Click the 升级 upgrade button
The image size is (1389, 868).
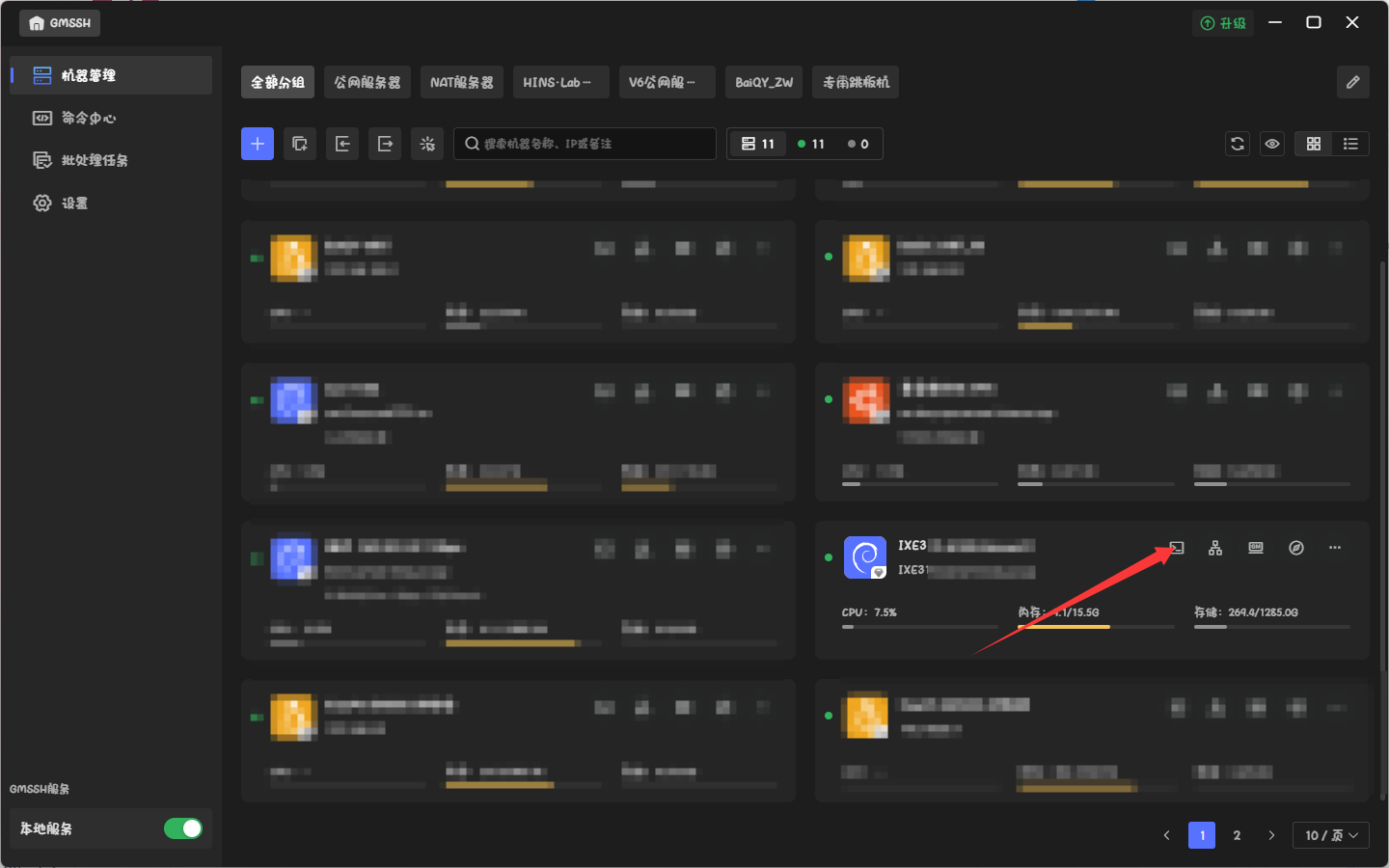[x=1223, y=23]
